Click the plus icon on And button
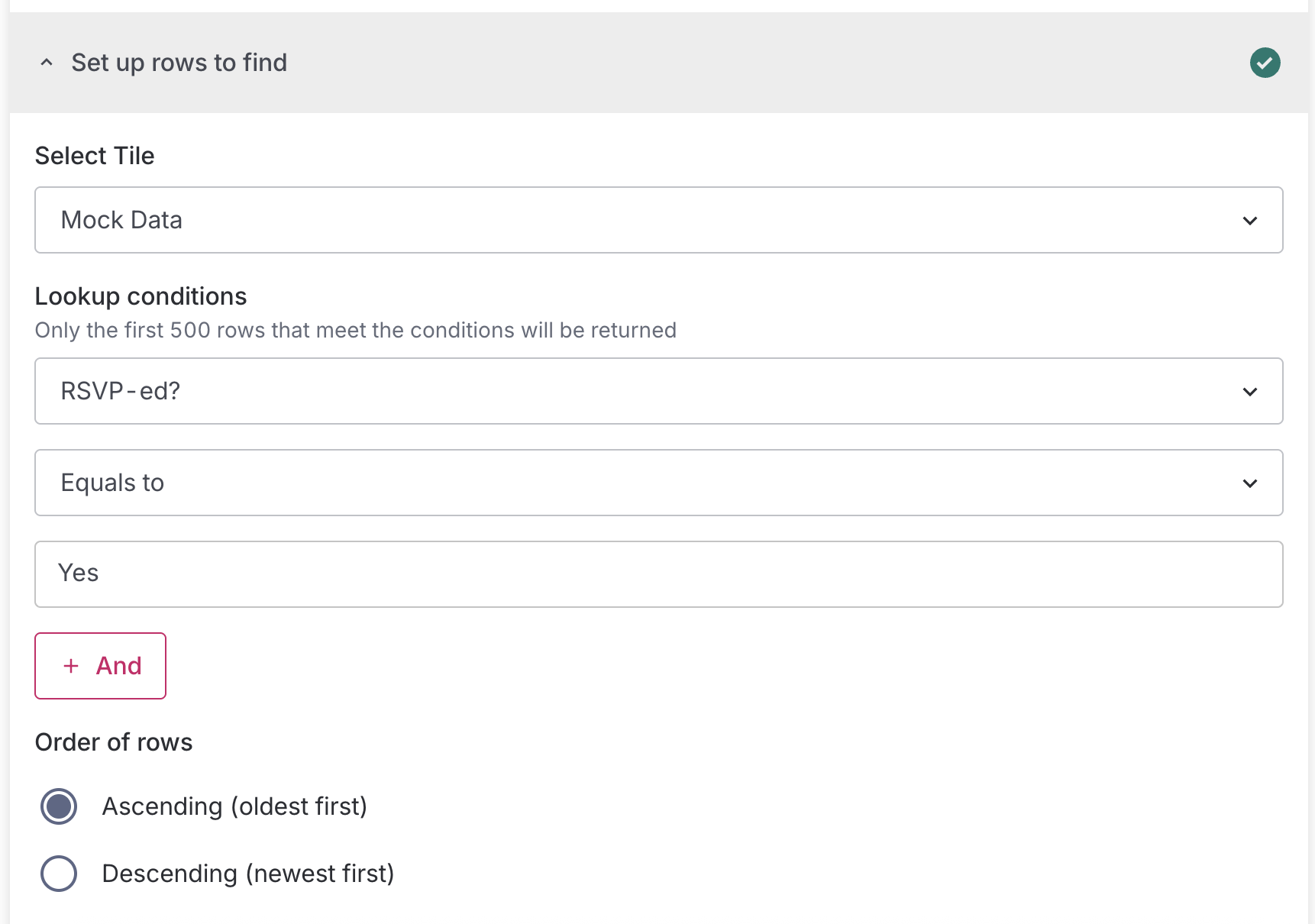The height and width of the screenshot is (924, 1315). [x=71, y=666]
